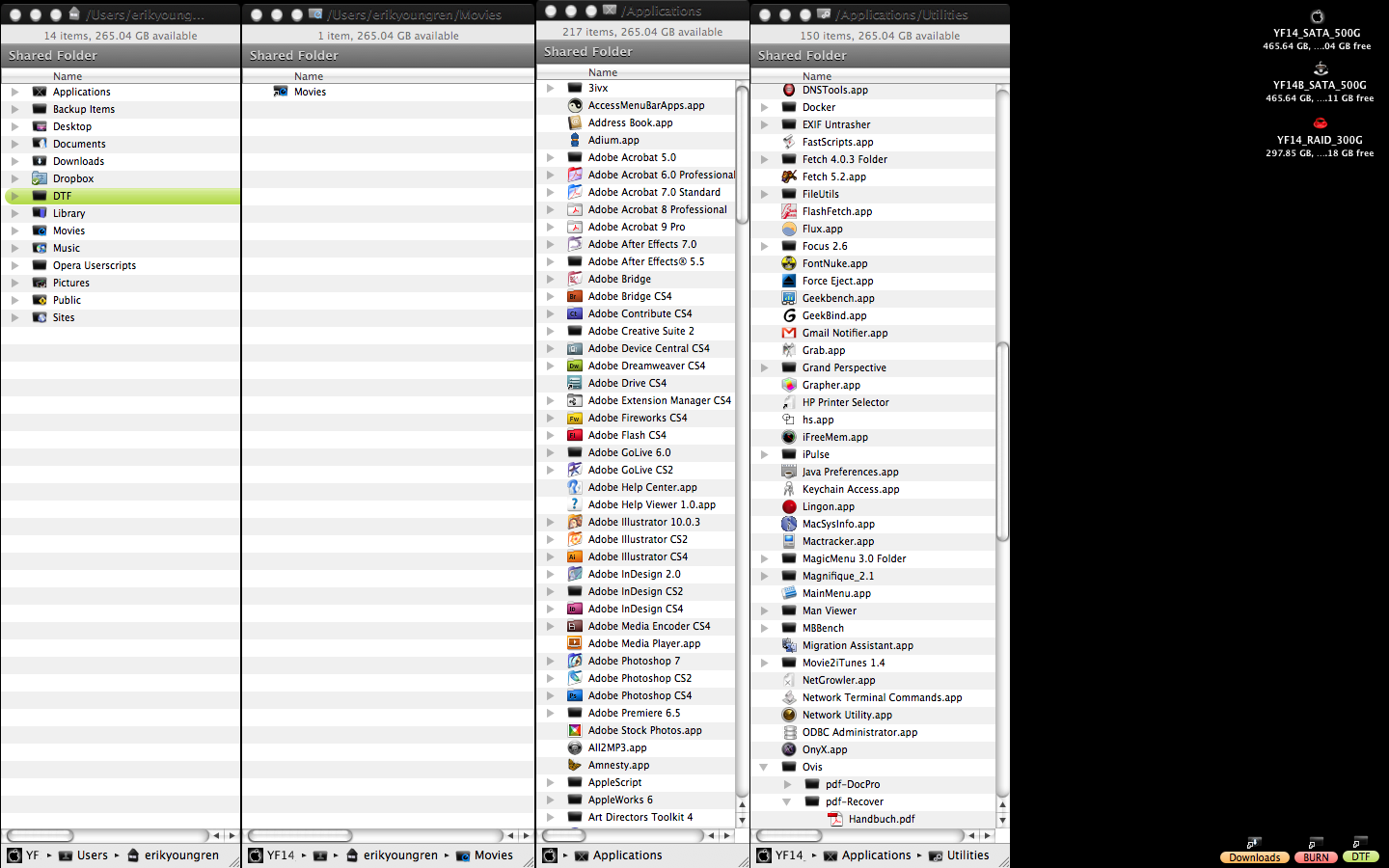The height and width of the screenshot is (868, 1389).
Task: Click the Name column header in home window
Action: [x=121, y=76]
